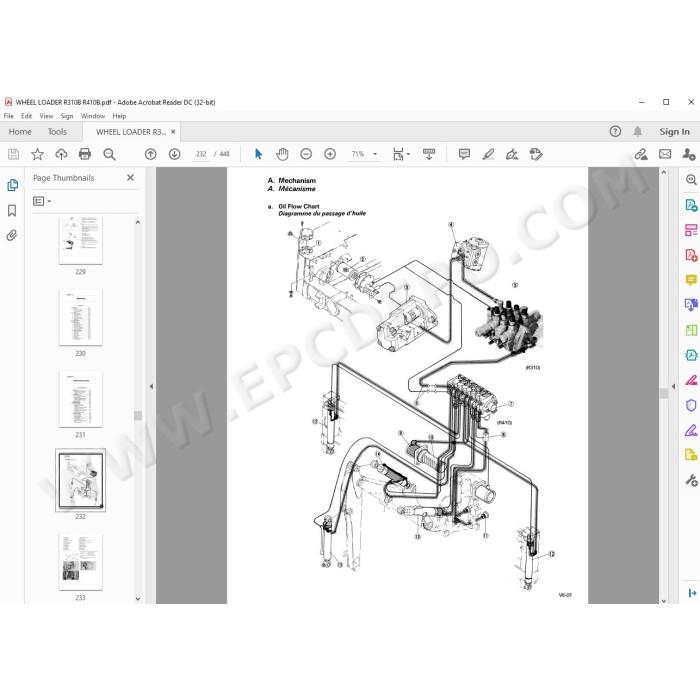Viewport: 700px width, 700px height.
Task: Open the notifications bell icon
Action: tap(638, 131)
